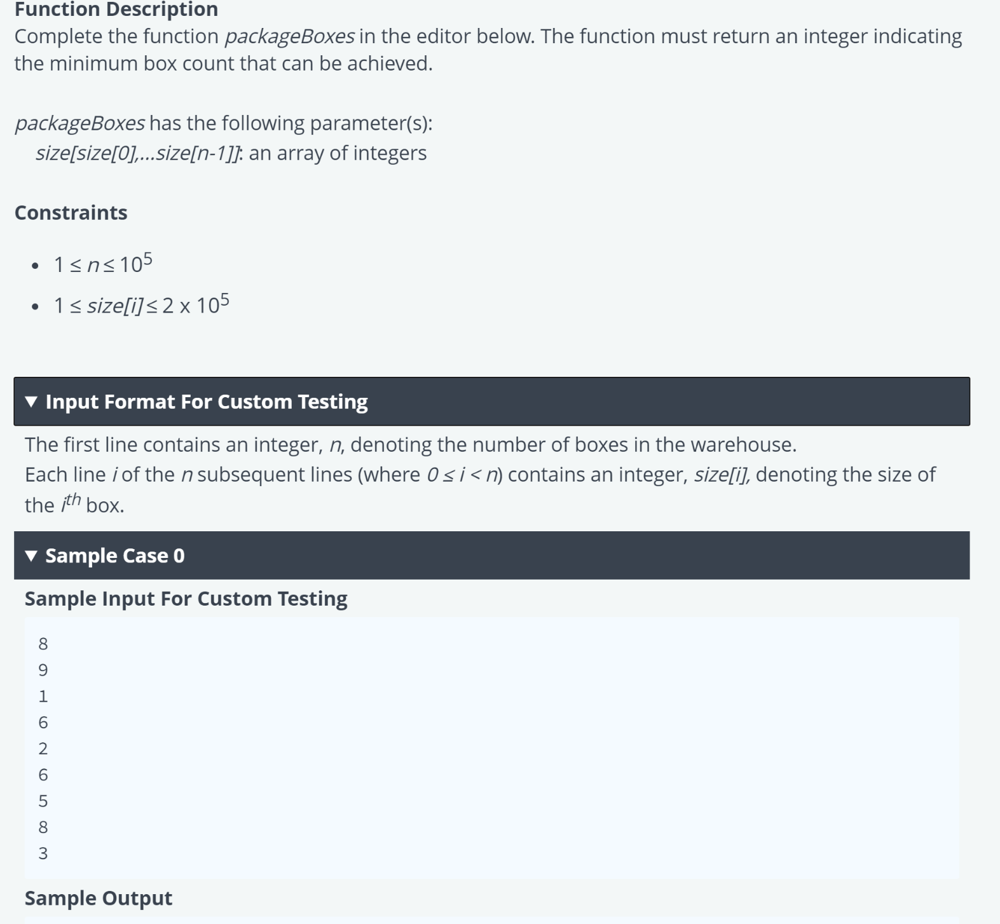The image size is (1000, 924).
Task: Click the text 'The first line contains an integer'
Action: click(x=172, y=445)
